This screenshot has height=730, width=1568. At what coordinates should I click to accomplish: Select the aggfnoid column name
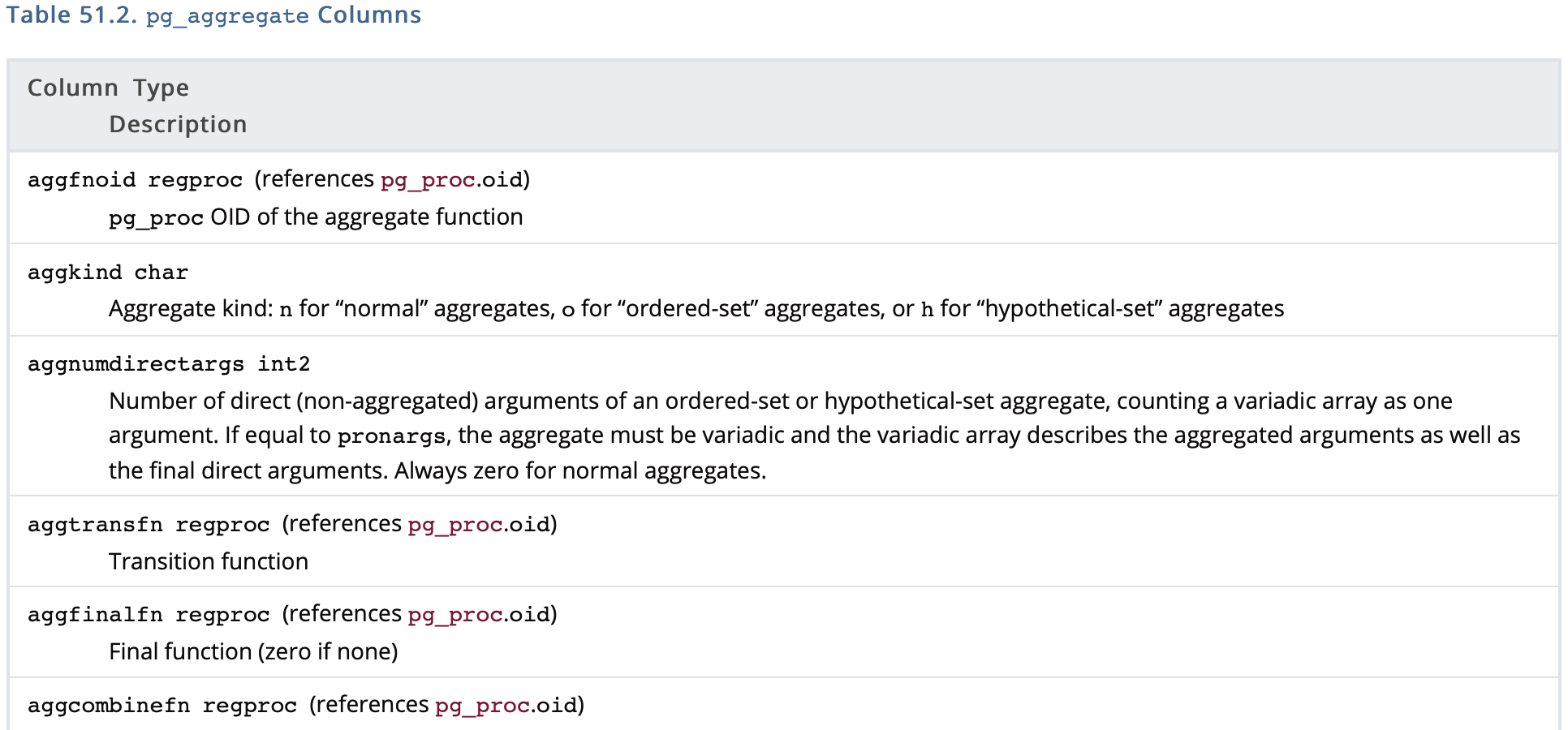81,180
